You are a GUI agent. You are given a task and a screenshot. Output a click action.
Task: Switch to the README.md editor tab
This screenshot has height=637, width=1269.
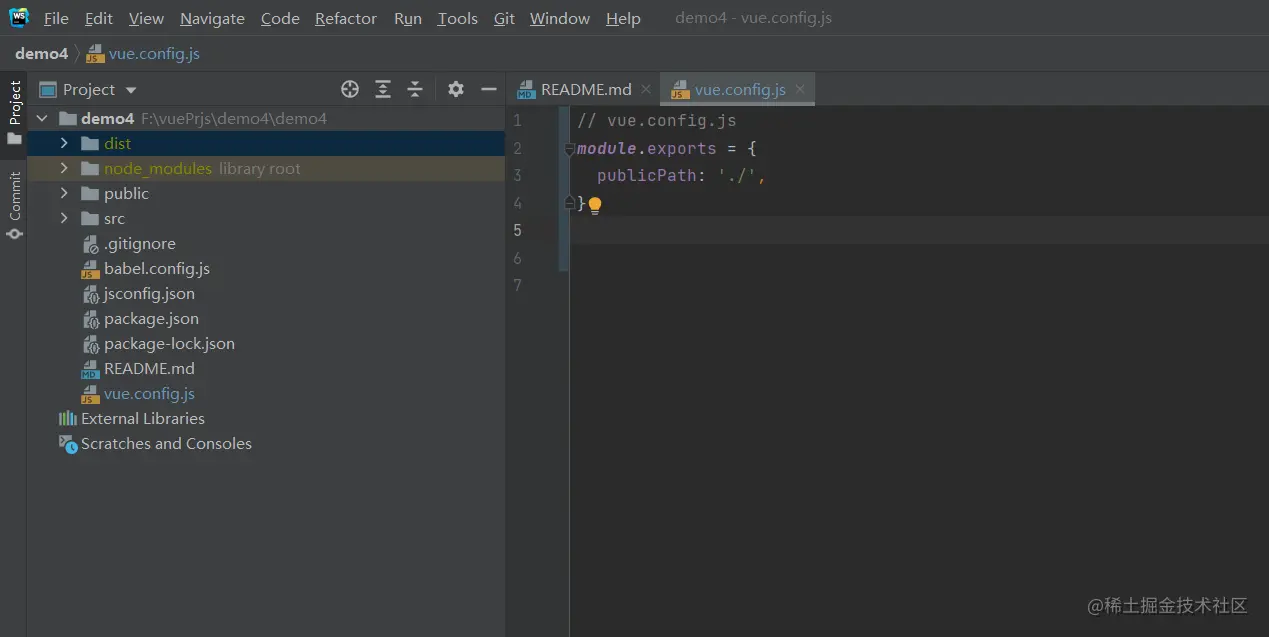[x=586, y=89]
